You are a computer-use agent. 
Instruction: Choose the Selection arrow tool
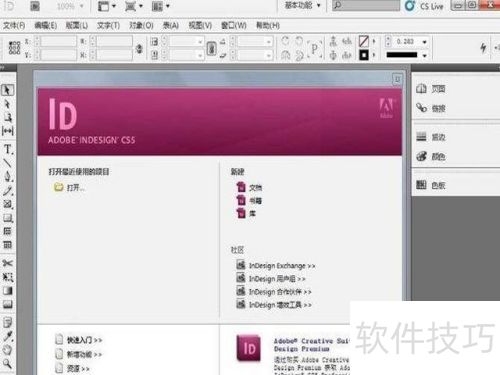tap(7, 90)
